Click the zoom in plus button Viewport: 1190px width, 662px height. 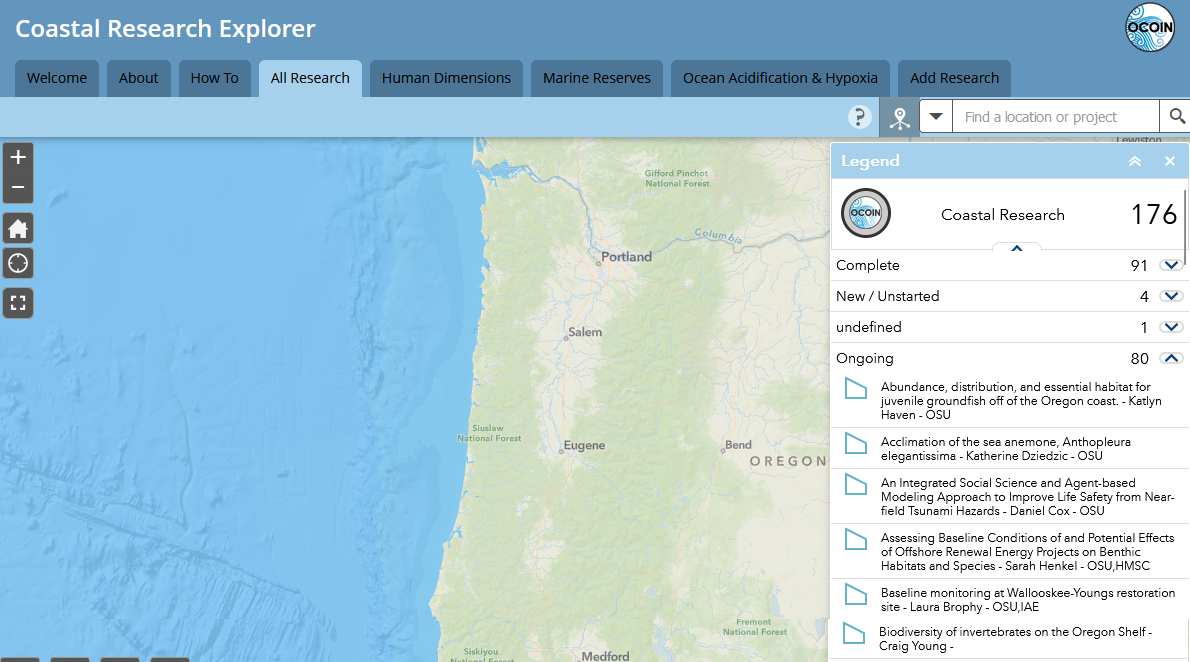pyautogui.click(x=18, y=157)
